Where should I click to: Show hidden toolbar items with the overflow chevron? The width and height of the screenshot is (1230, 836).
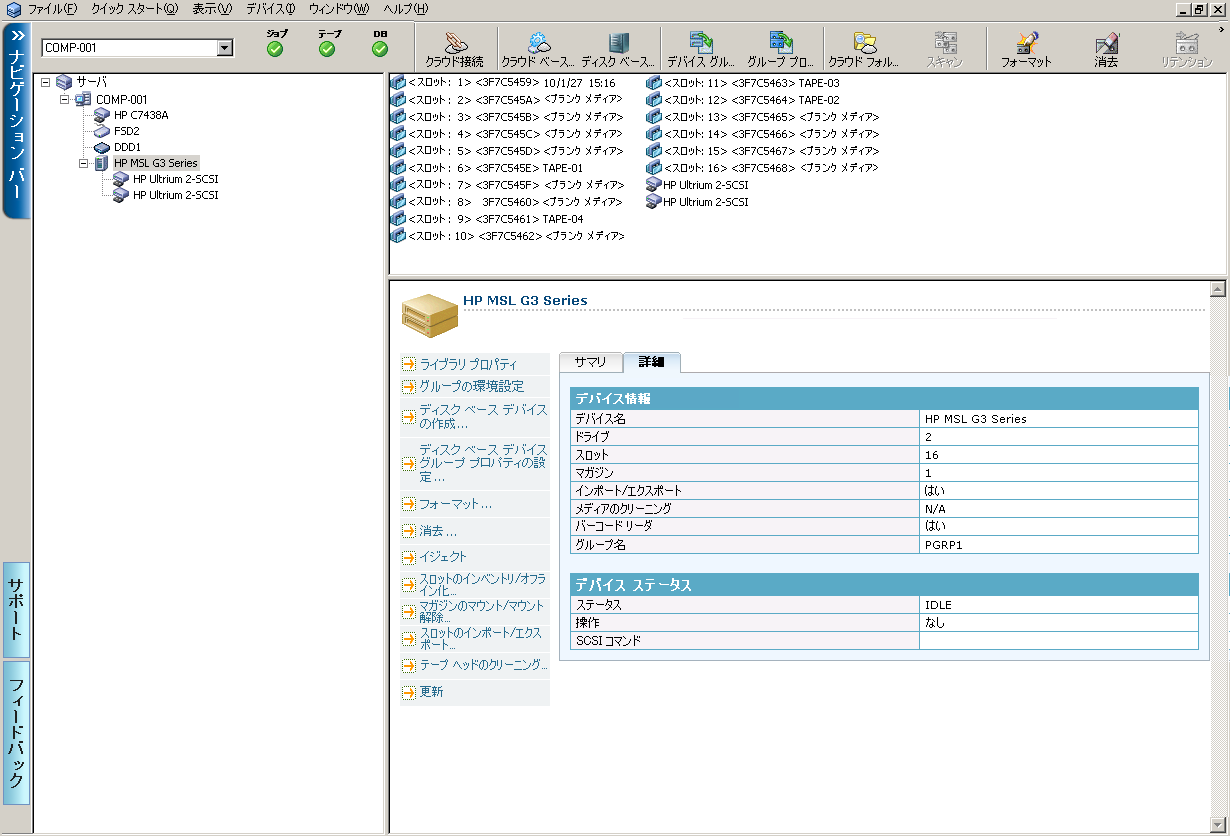pos(1222,29)
